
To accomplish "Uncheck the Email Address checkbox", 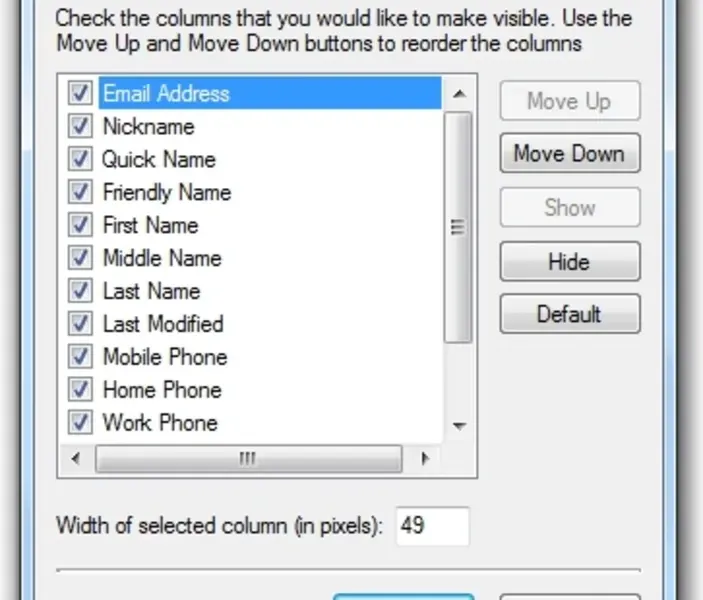I will (80, 94).
